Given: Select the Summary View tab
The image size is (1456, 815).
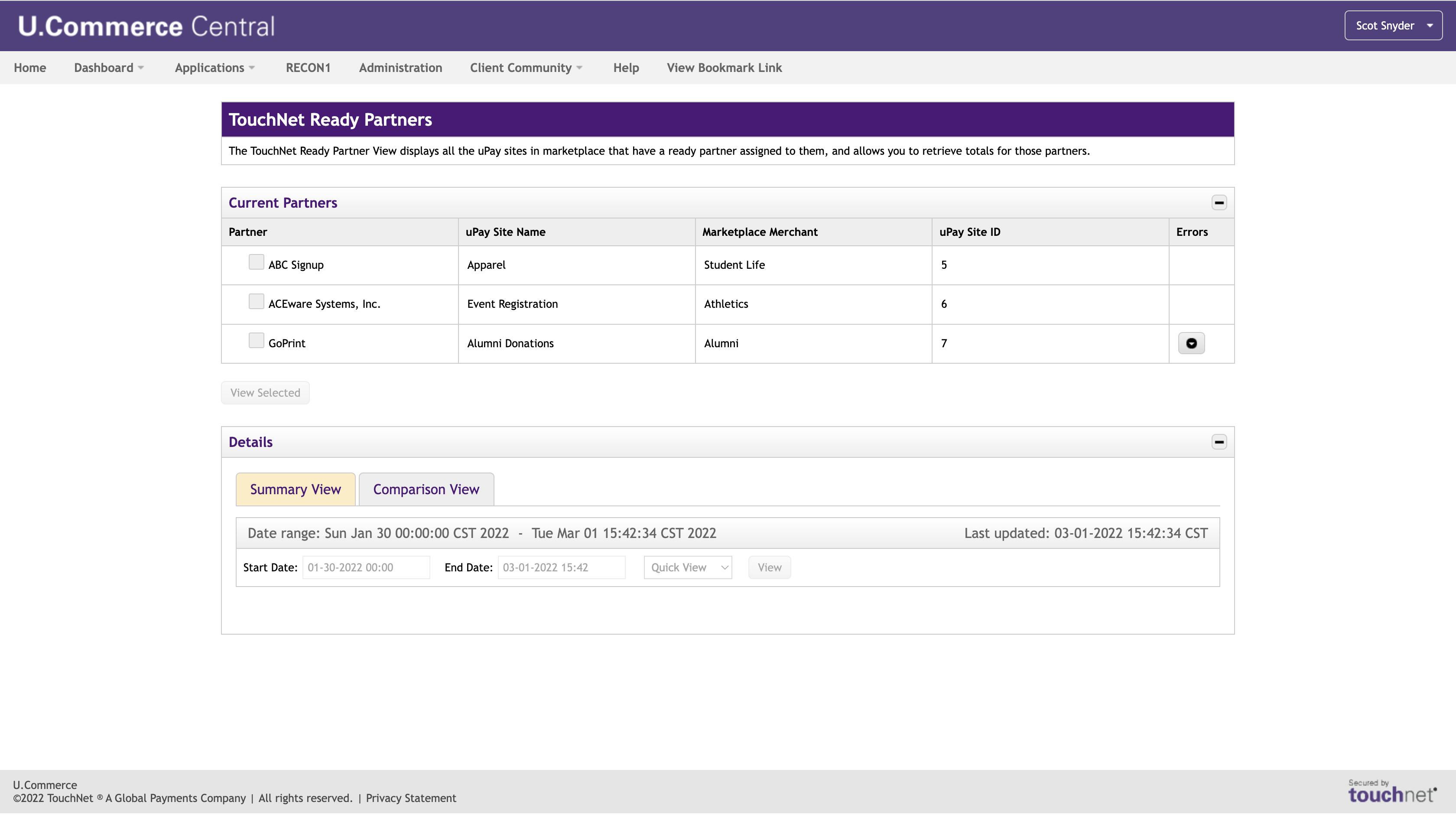Looking at the screenshot, I should coord(295,489).
